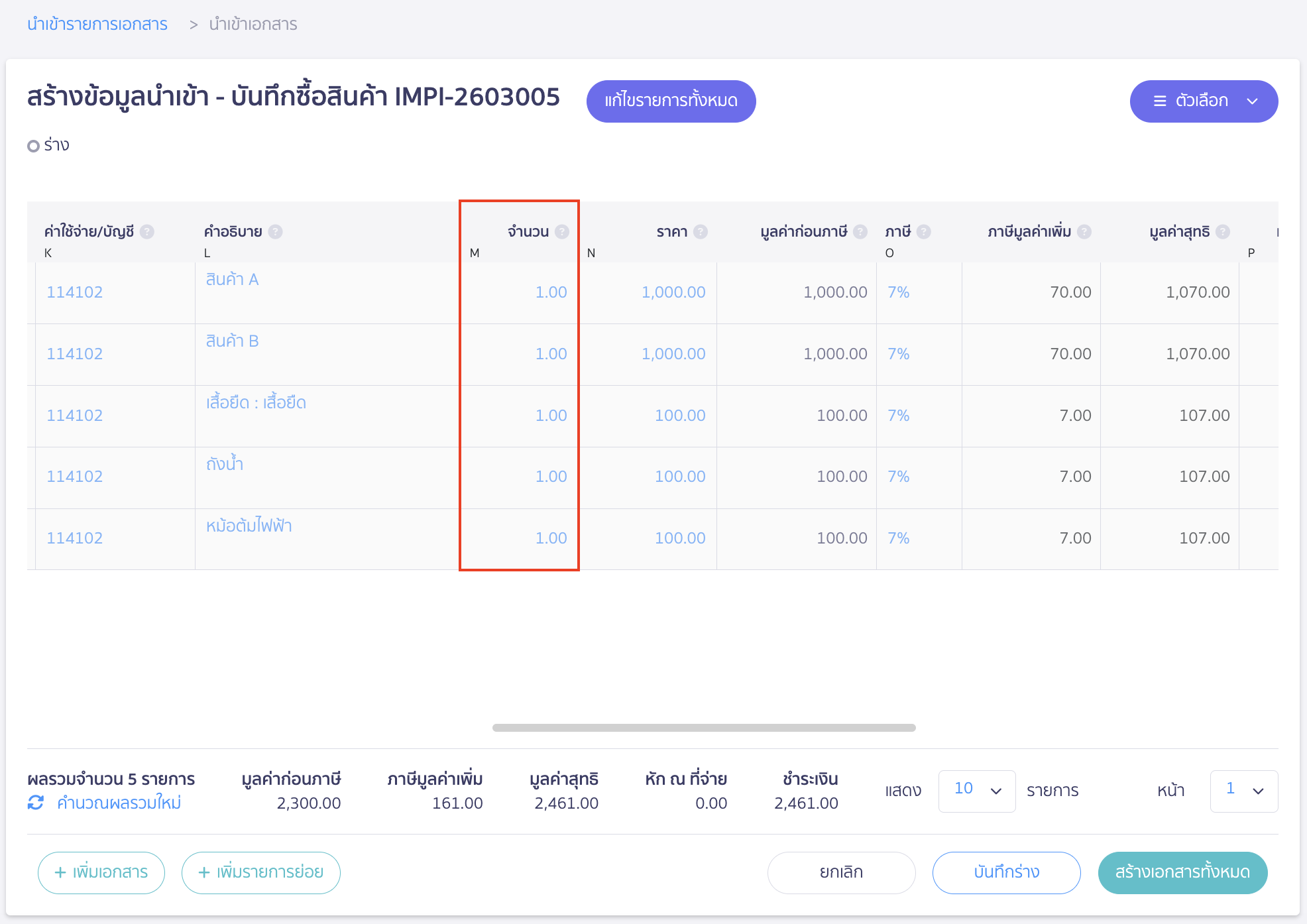The width and height of the screenshot is (1307, 924).
Task: Click 7% tax in หม้อต้มไฟฟ้า row
Action: pos(899,538)
